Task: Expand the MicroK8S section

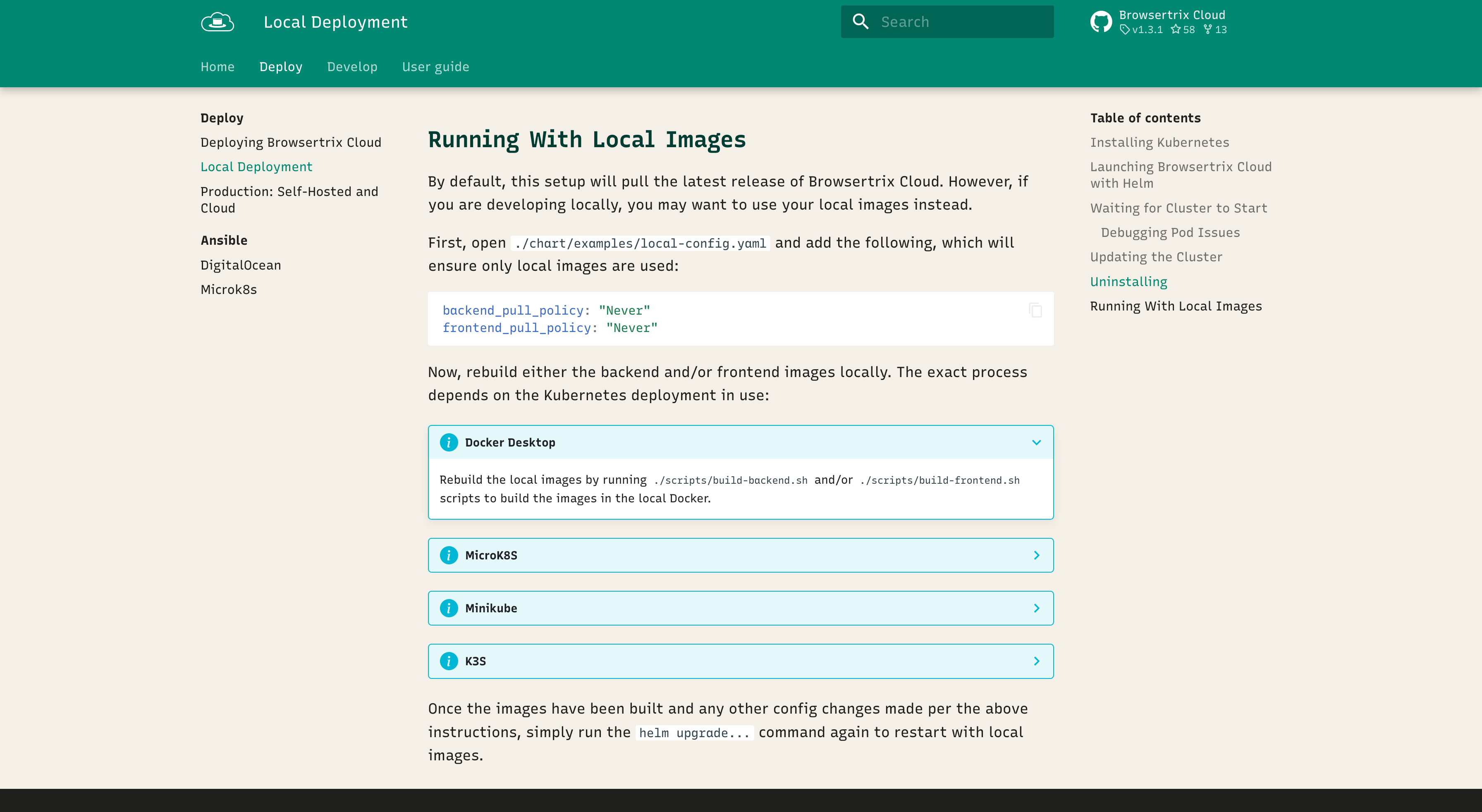Action: coord(1036,555)
